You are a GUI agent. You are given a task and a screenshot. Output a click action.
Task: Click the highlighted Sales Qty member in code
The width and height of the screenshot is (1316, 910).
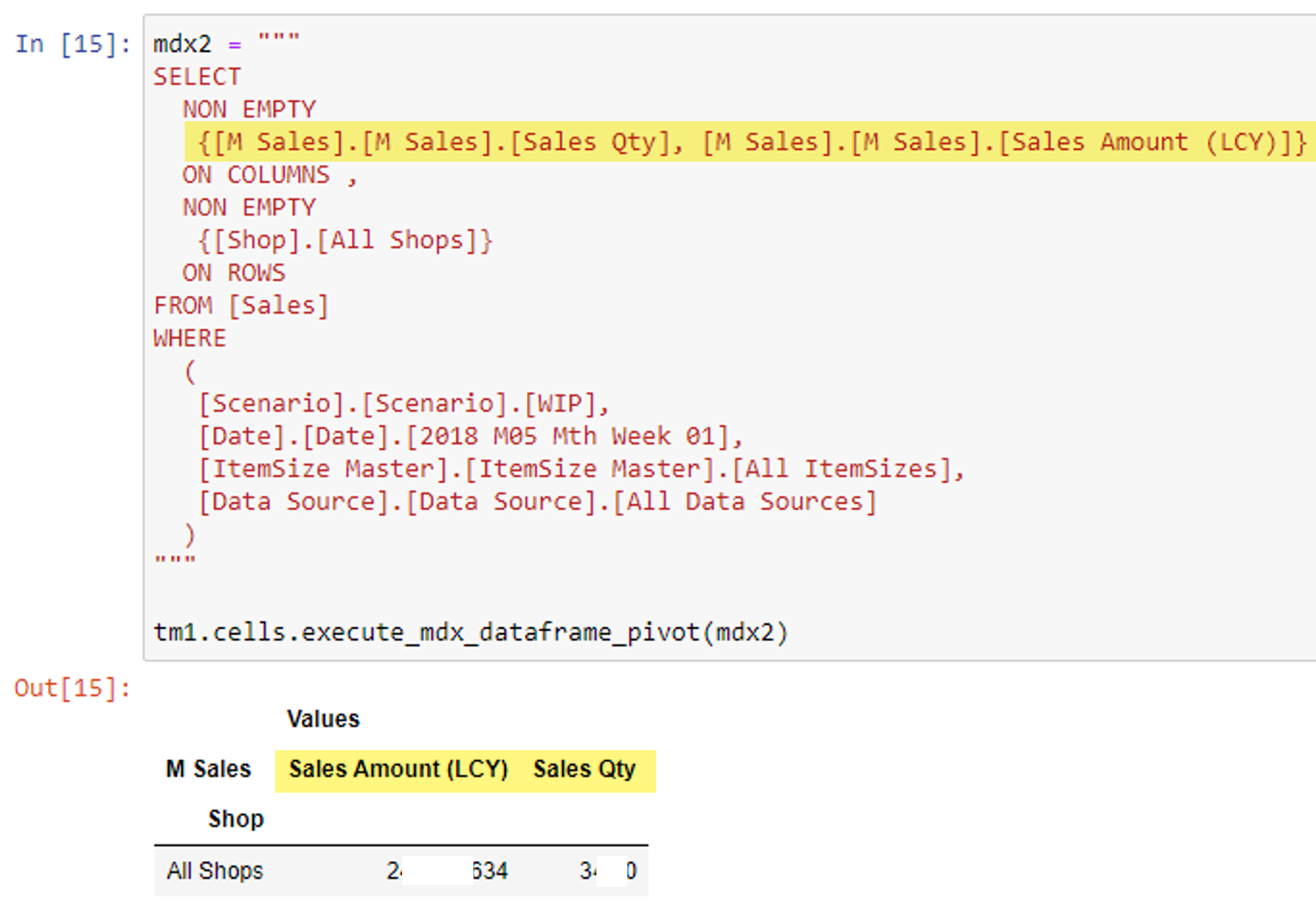coord(441,142)
